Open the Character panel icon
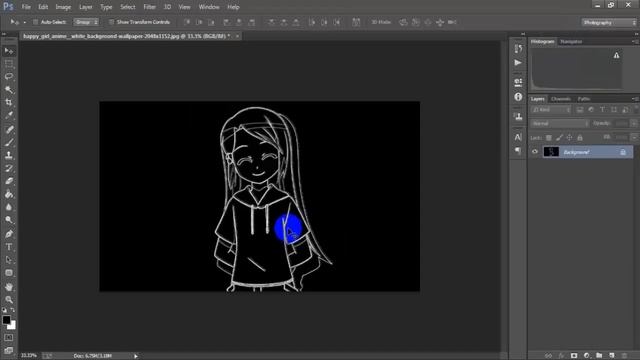 pos(518,137)
